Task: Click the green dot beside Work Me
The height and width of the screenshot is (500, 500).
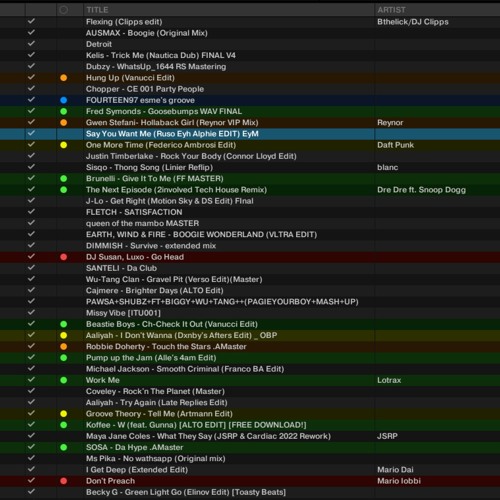Action: [x=64, y=380]
